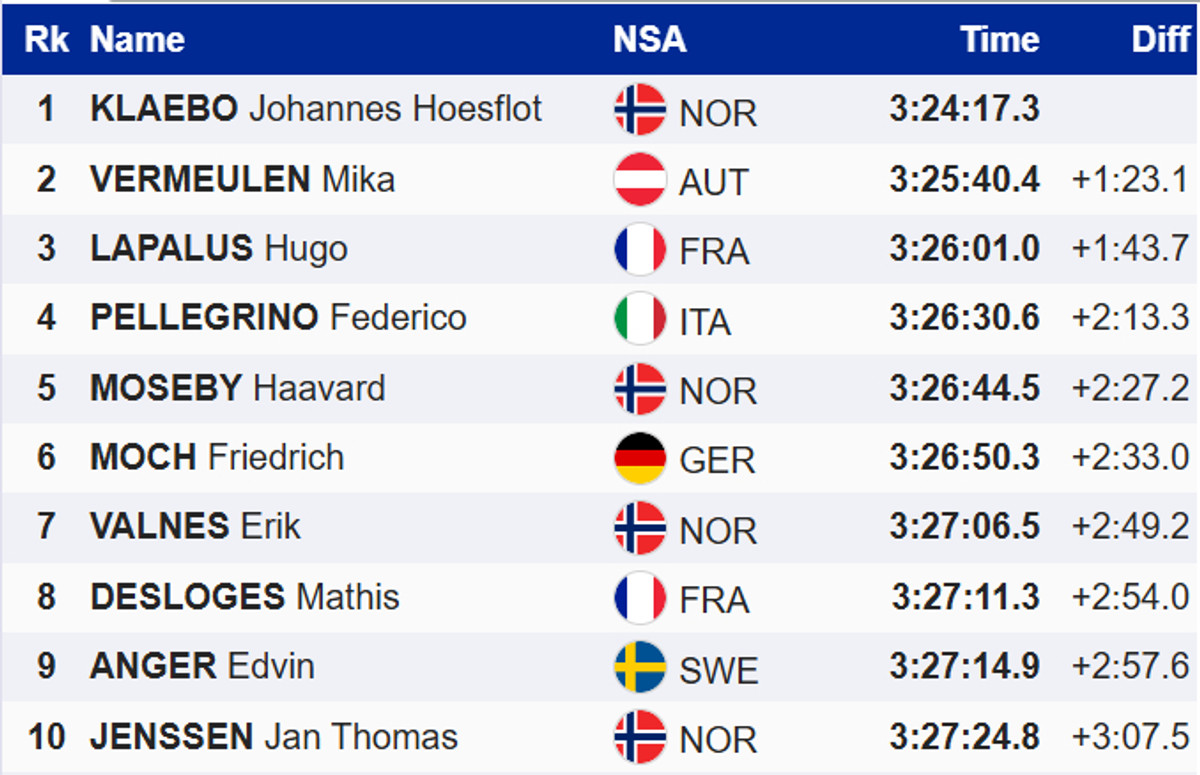
Task: Click the France flag in Desloges row
Action: point(640,597)
